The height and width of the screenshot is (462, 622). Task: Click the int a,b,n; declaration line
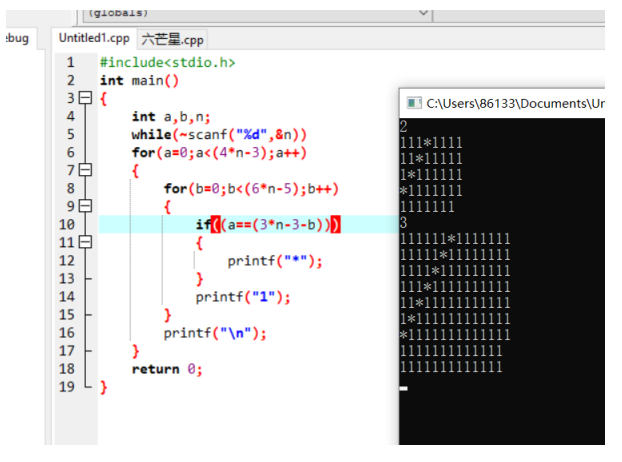click(171, 117)
